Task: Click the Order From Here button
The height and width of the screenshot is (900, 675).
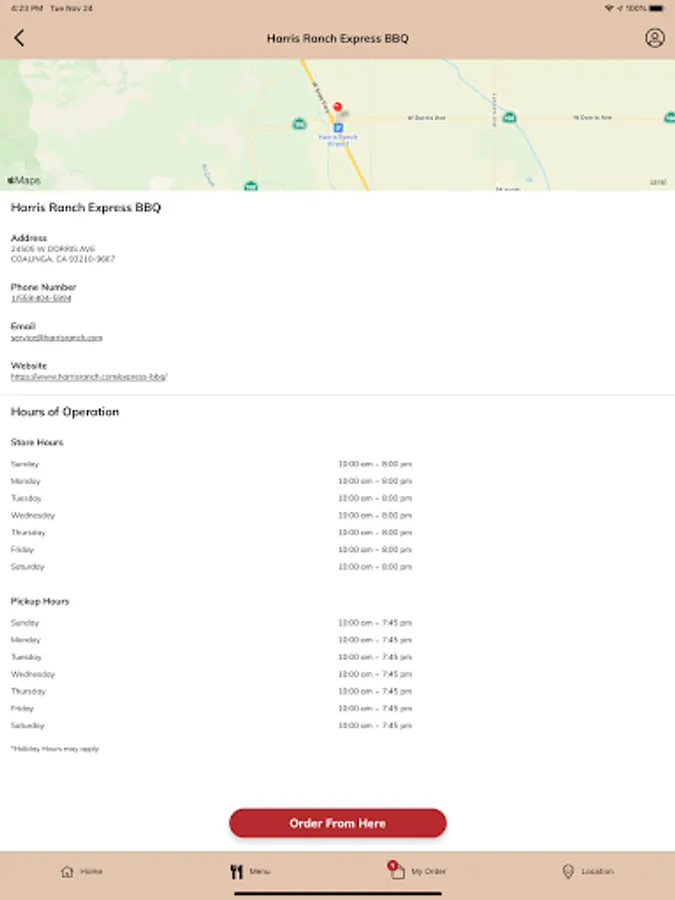Action: (x=338, y=823)
